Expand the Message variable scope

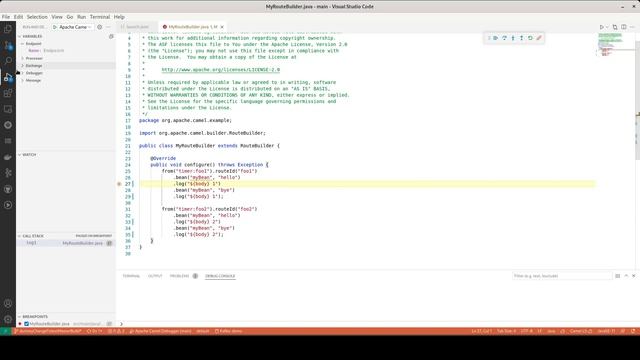coord(22,80)
